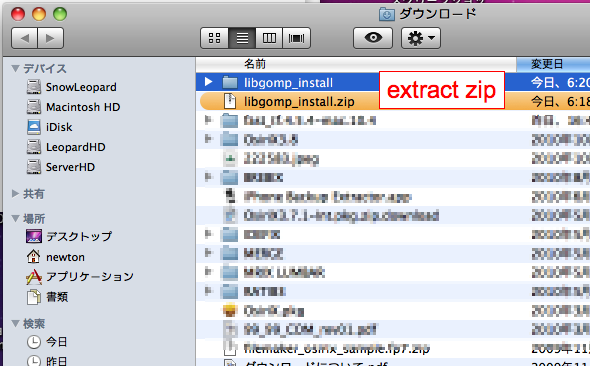Viewport: 590px width, 370px height.
Task: Open the newton home folder
Action: pos(55,257)
